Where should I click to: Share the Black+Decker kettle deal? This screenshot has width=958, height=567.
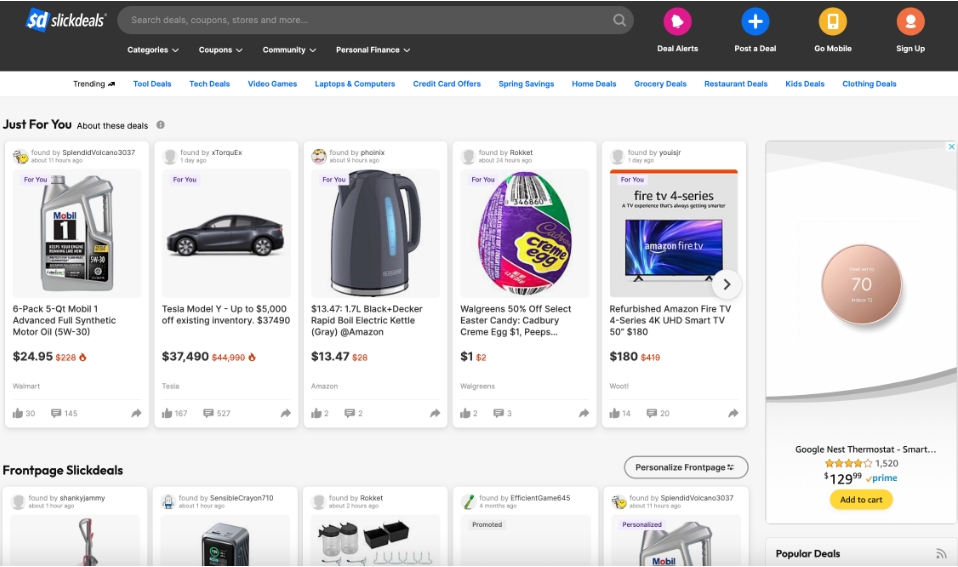[x=434, y=413]
